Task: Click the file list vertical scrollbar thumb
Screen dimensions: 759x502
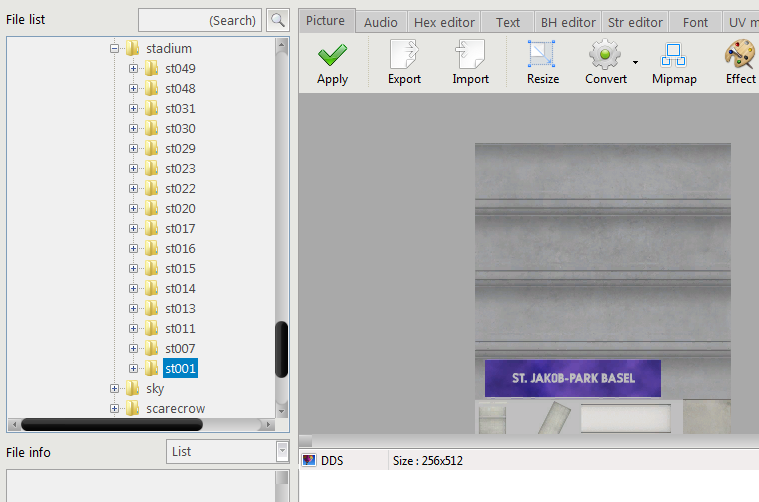Action: point(282,349)
